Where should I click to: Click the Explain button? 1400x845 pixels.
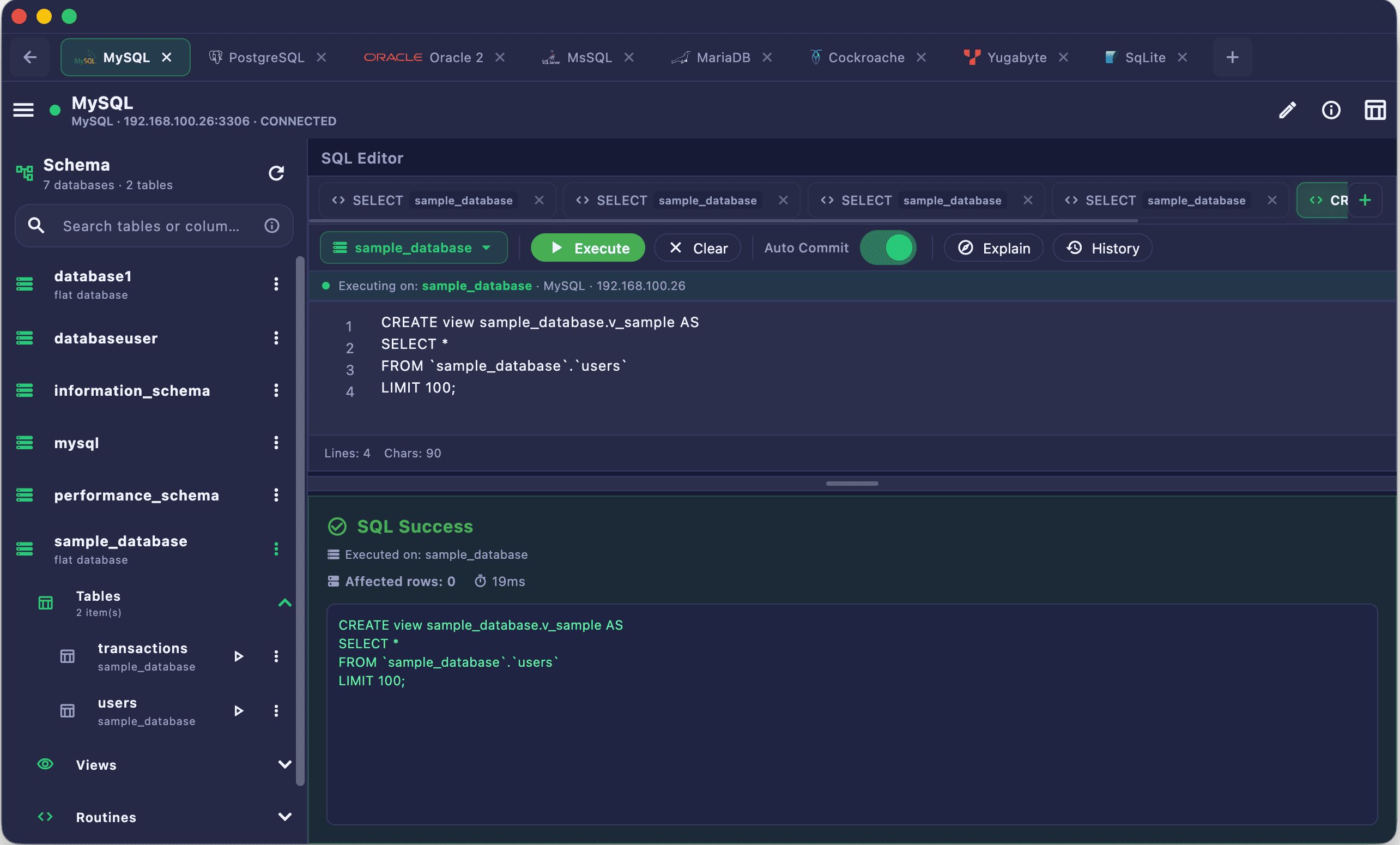point(994,248)
